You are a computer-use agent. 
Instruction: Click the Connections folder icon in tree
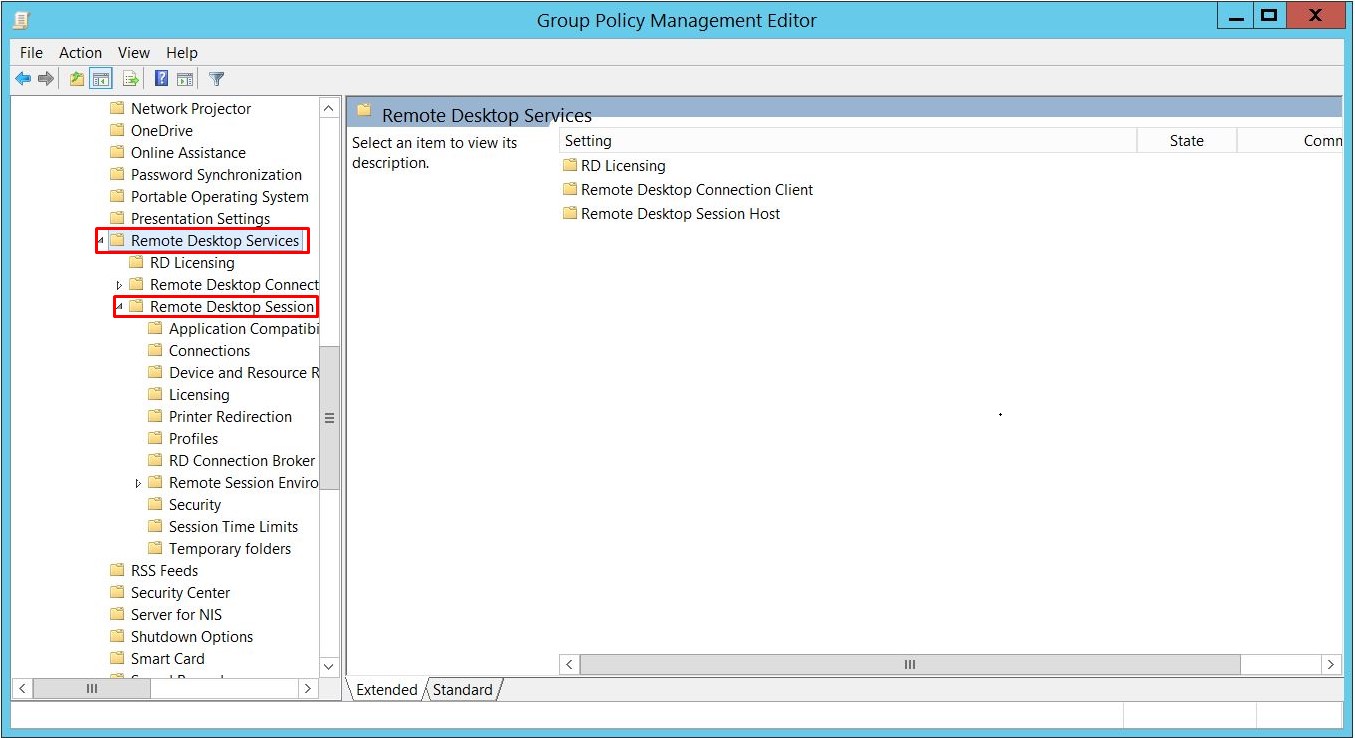point(155,350)
